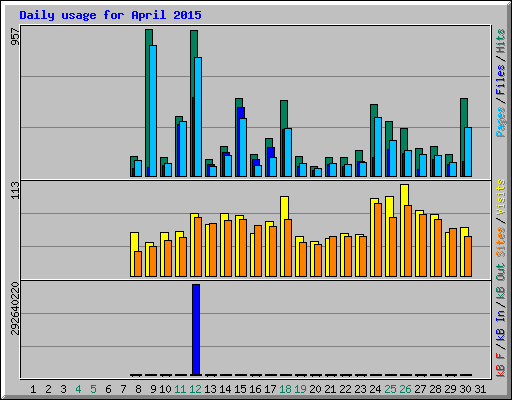The width and height of the screenshot is (512, 400).
Task: Click day 27 on the x-axis
Action: click(420, 389)
